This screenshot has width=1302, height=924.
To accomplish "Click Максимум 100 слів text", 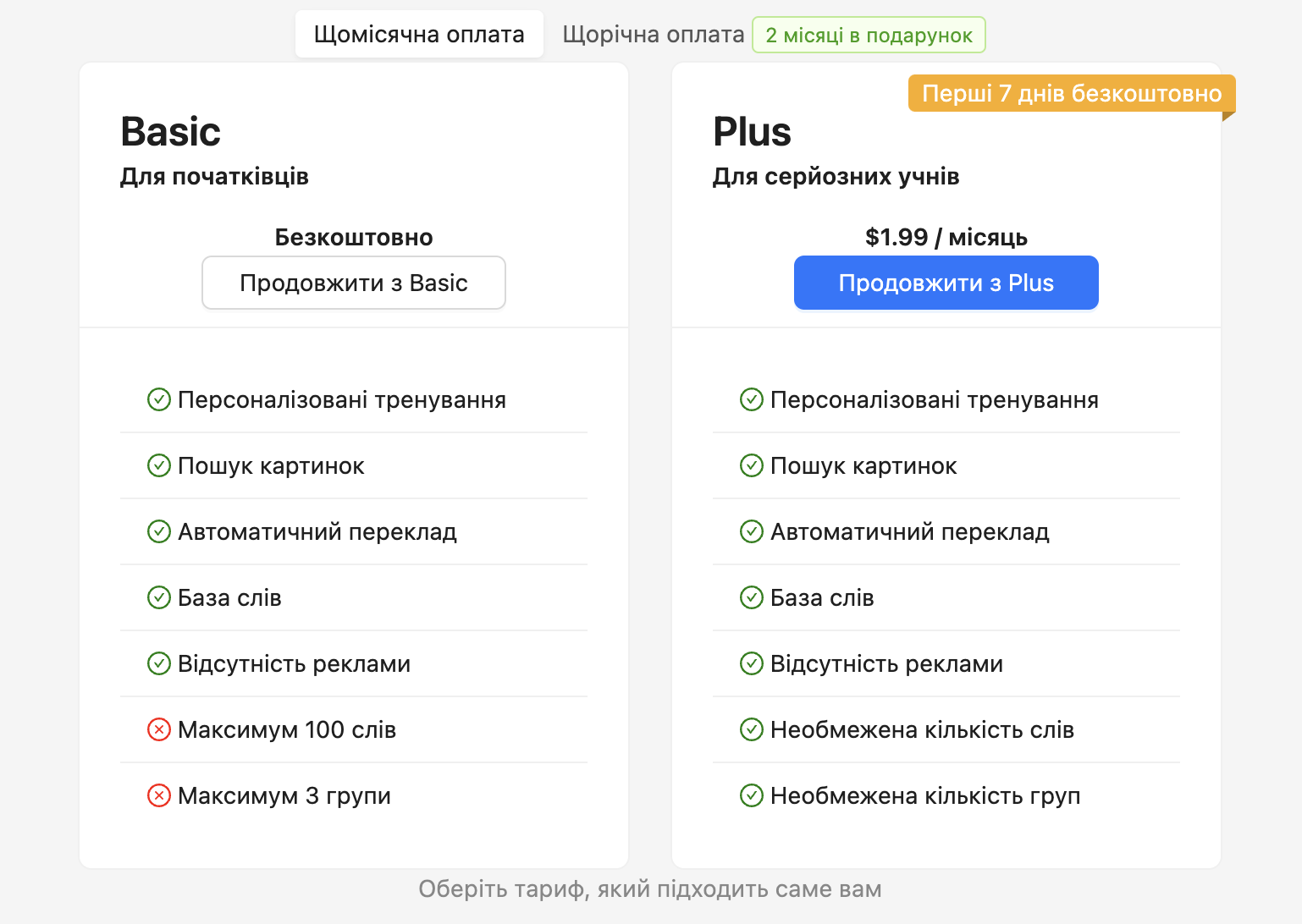I will [287, 729].
